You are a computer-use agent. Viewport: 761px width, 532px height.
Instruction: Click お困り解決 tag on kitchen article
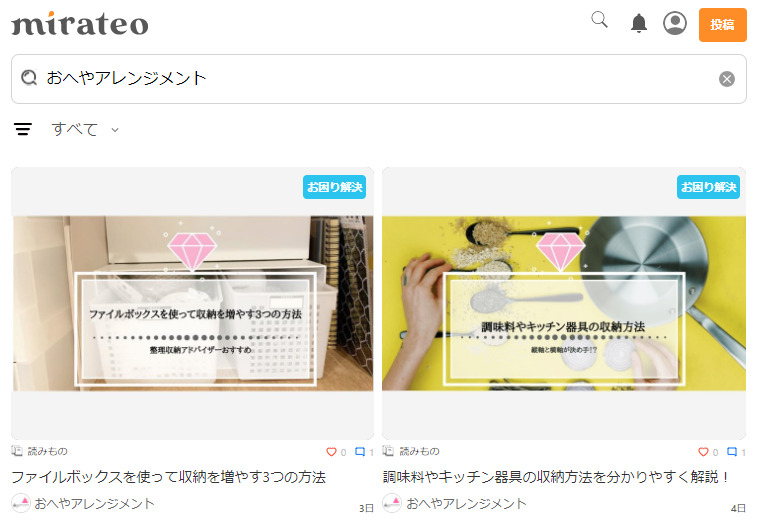point(708,187)
